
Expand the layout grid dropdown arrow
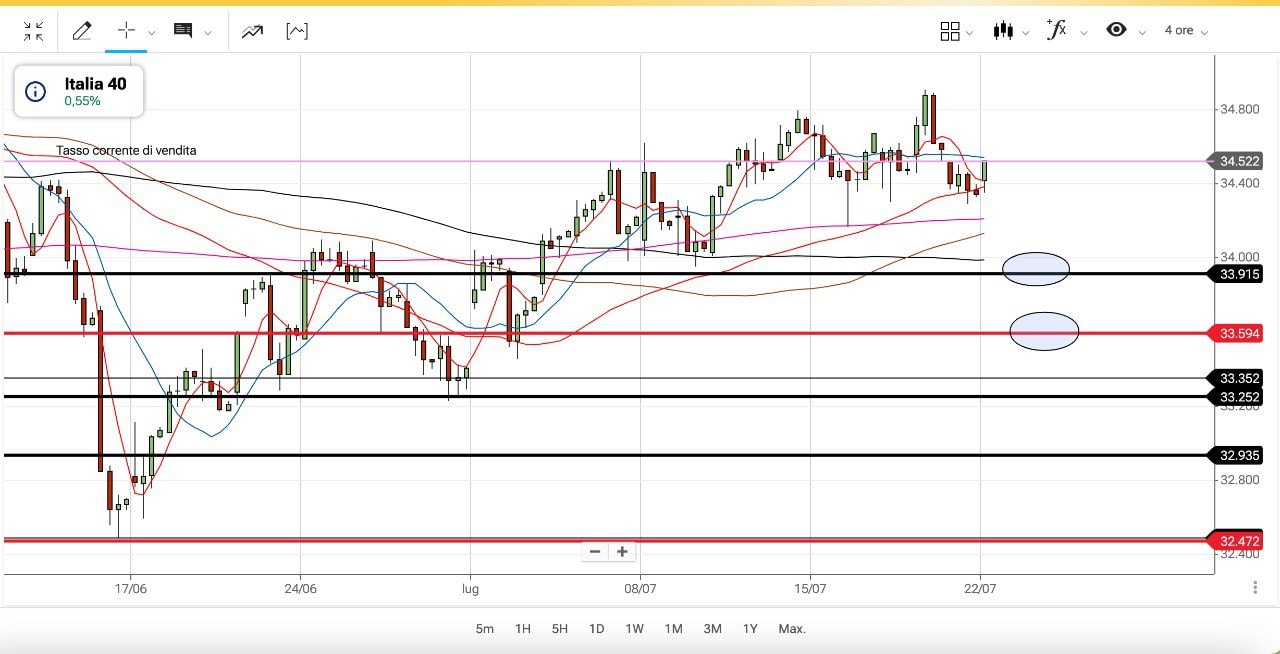970,33
